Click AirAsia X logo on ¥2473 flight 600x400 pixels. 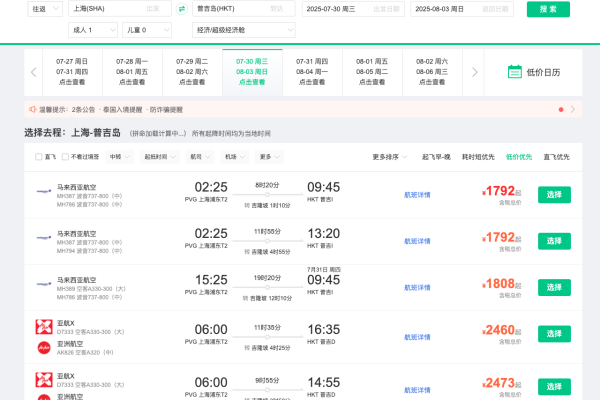click(x=44, y=380)
